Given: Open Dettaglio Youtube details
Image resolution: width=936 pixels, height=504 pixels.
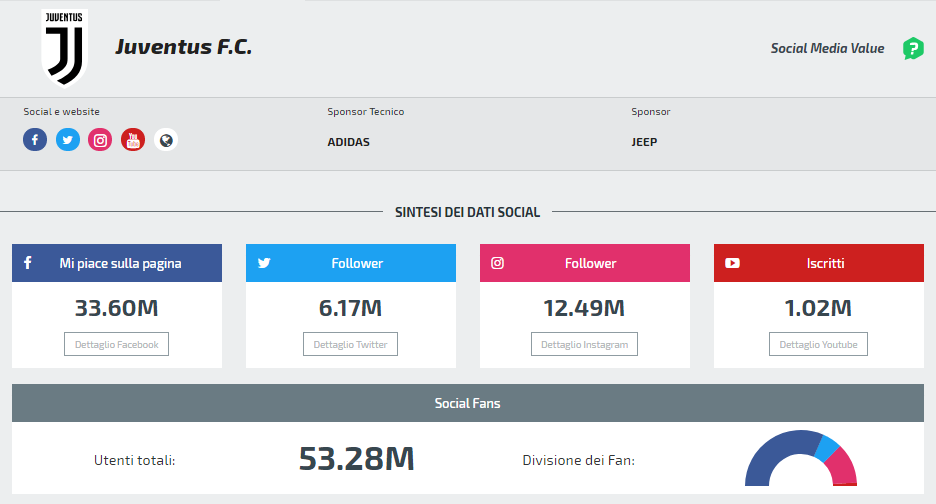Looking at the screenshot, I should coord(818,344).
